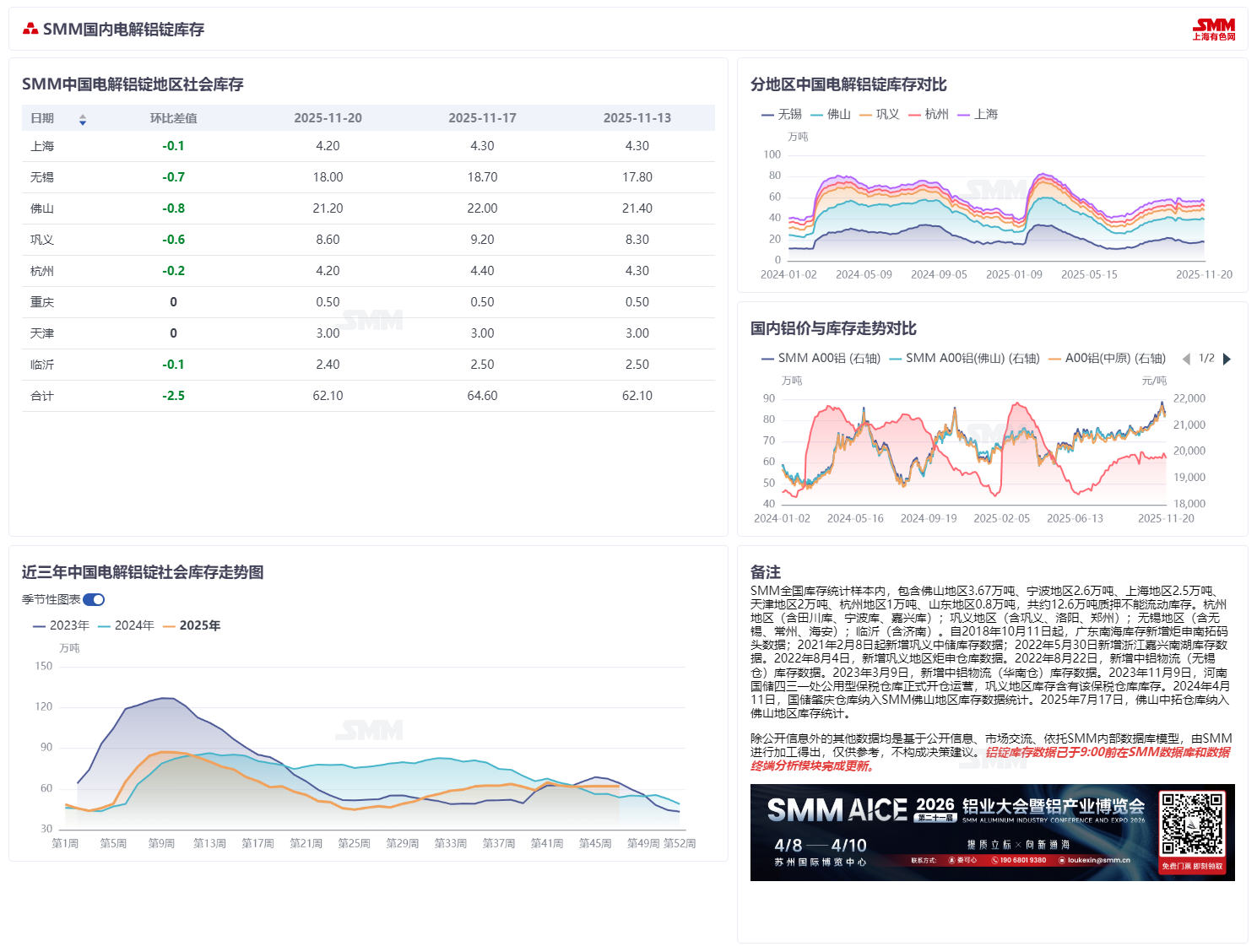Hide the A00铝(中原) series from the price chart
The height and width of the screenshot is (952, 1257).
pos(1111,359)
